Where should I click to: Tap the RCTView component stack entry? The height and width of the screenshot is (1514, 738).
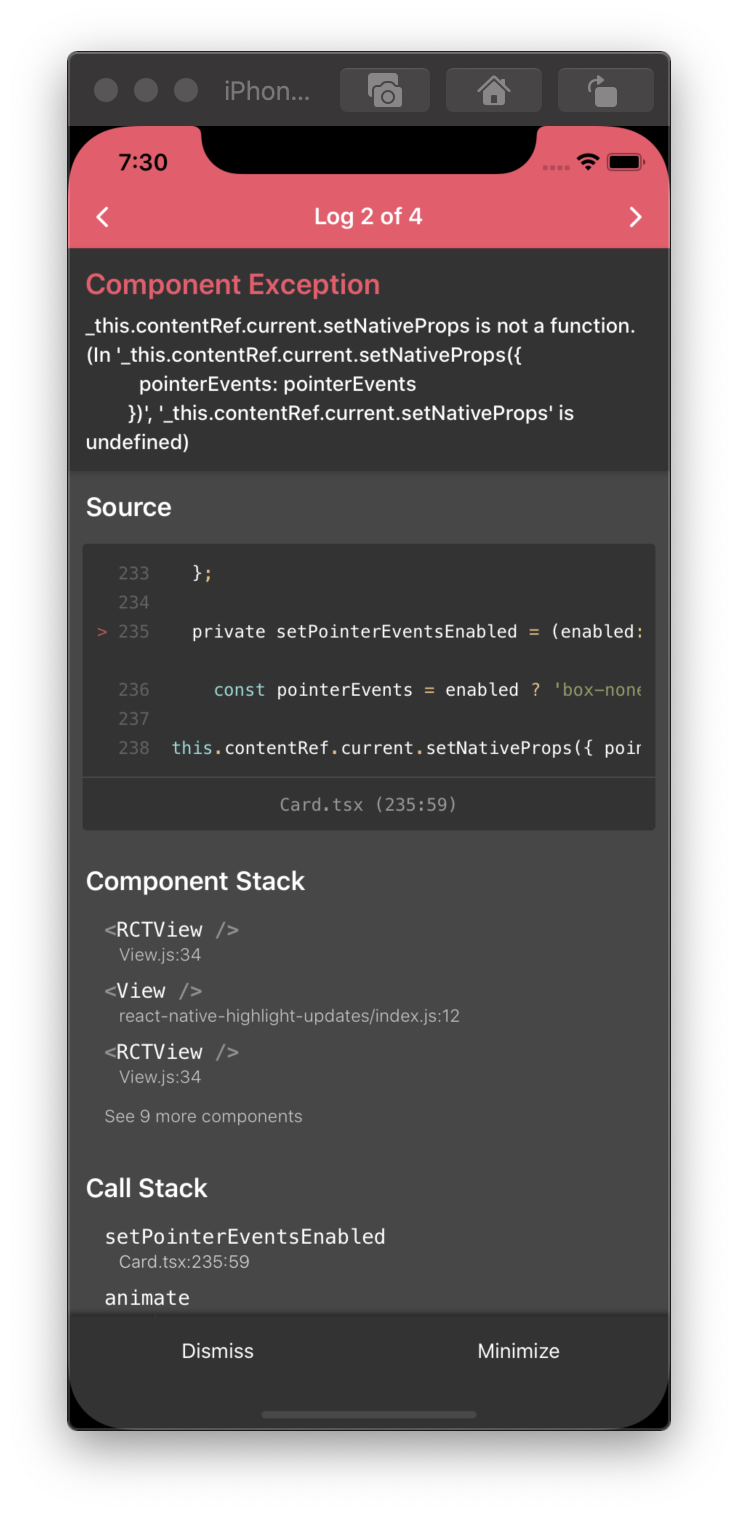click(171, 928)
